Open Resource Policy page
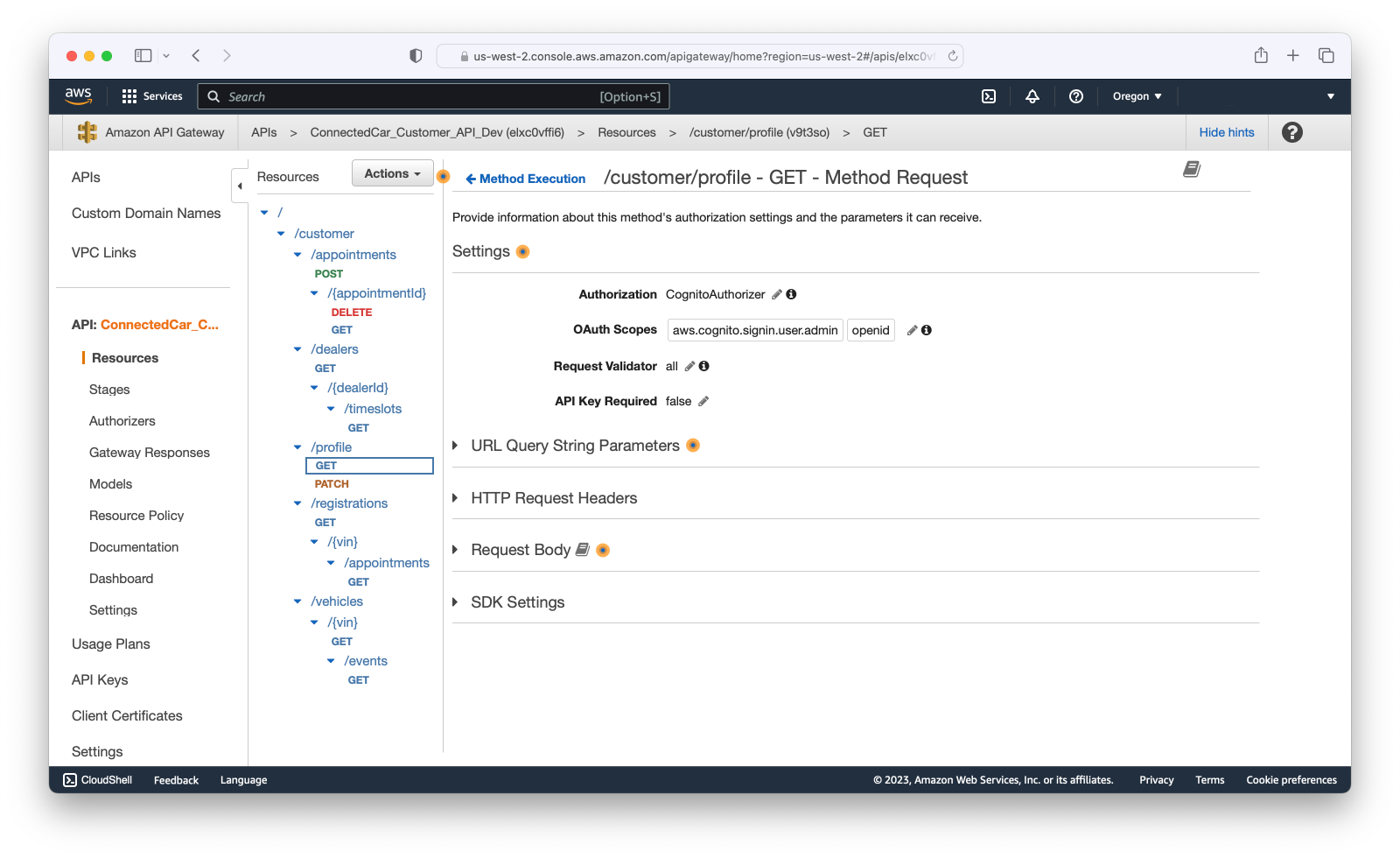 pyautogui.click(x=136, y=516)
